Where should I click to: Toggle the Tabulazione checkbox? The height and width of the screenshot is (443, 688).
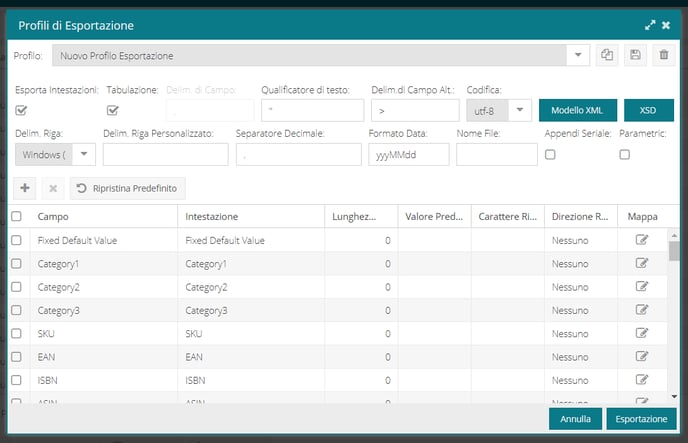tap(113, 111)
